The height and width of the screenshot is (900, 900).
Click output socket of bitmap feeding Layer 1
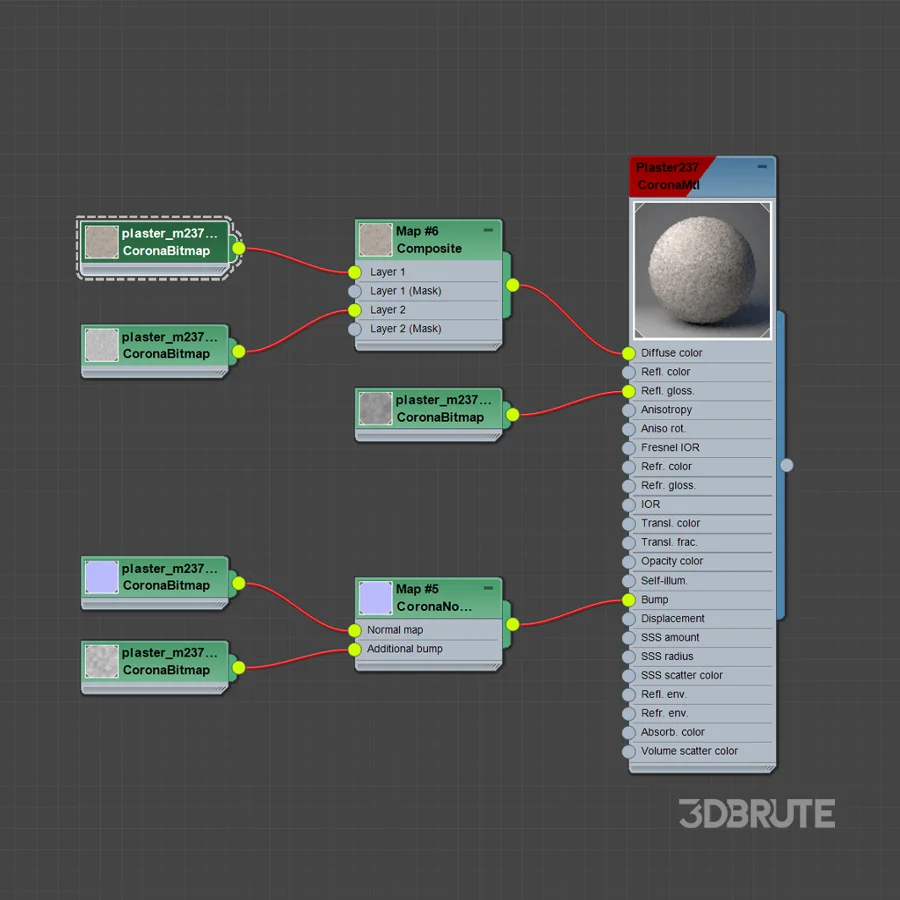239,249
